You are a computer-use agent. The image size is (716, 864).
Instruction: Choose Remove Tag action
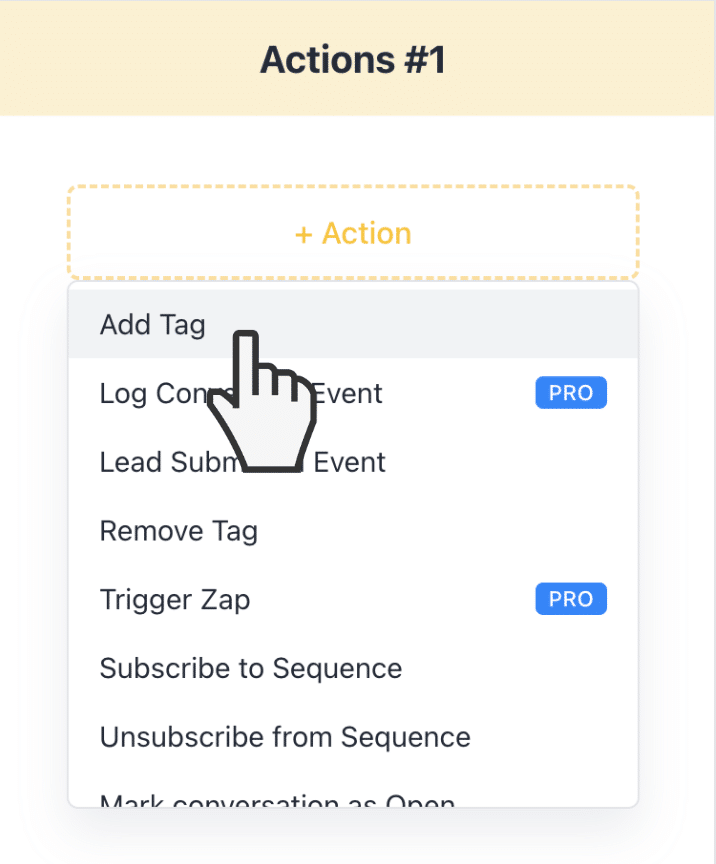[x=353, y=531]
